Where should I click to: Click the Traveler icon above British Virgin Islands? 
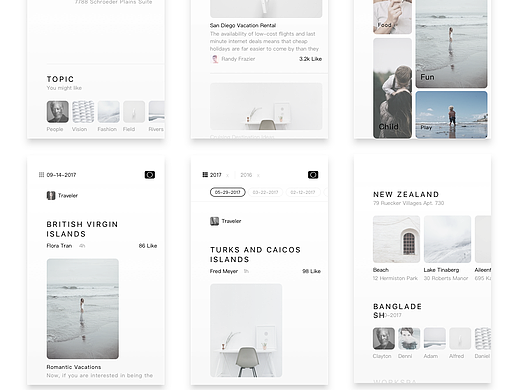tap(51, 195)
